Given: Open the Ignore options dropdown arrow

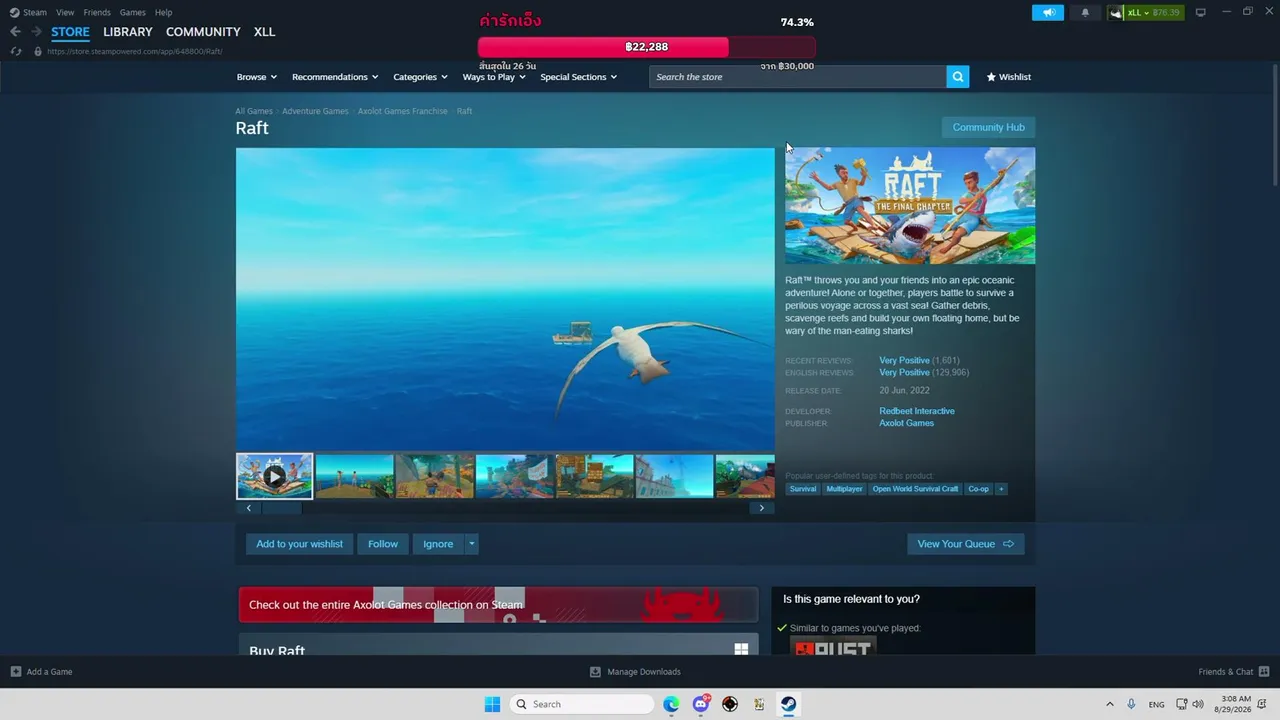Looking at the screenshot, I should point(471,544).
